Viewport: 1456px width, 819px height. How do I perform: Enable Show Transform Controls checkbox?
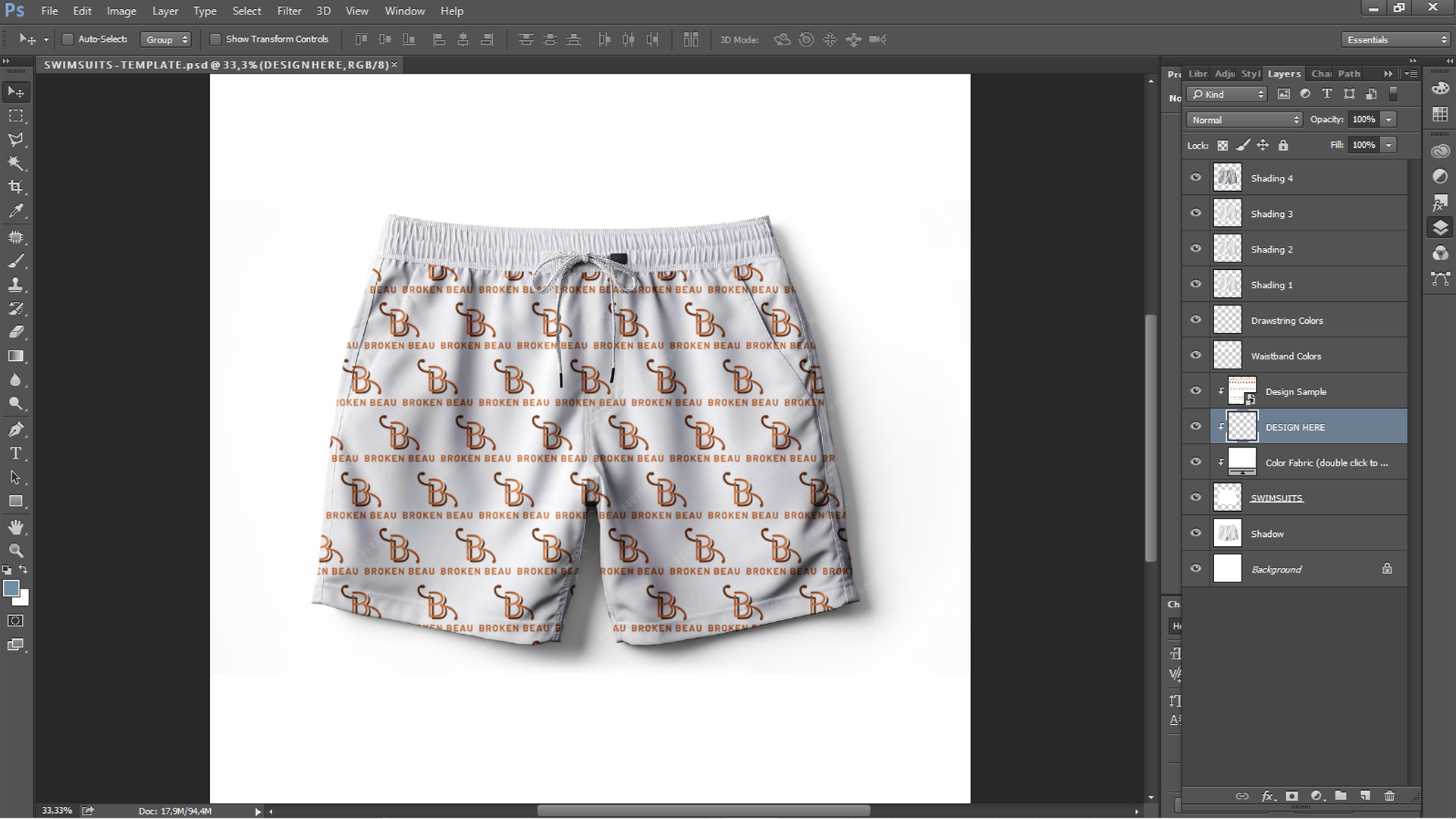tap(215, 39)
